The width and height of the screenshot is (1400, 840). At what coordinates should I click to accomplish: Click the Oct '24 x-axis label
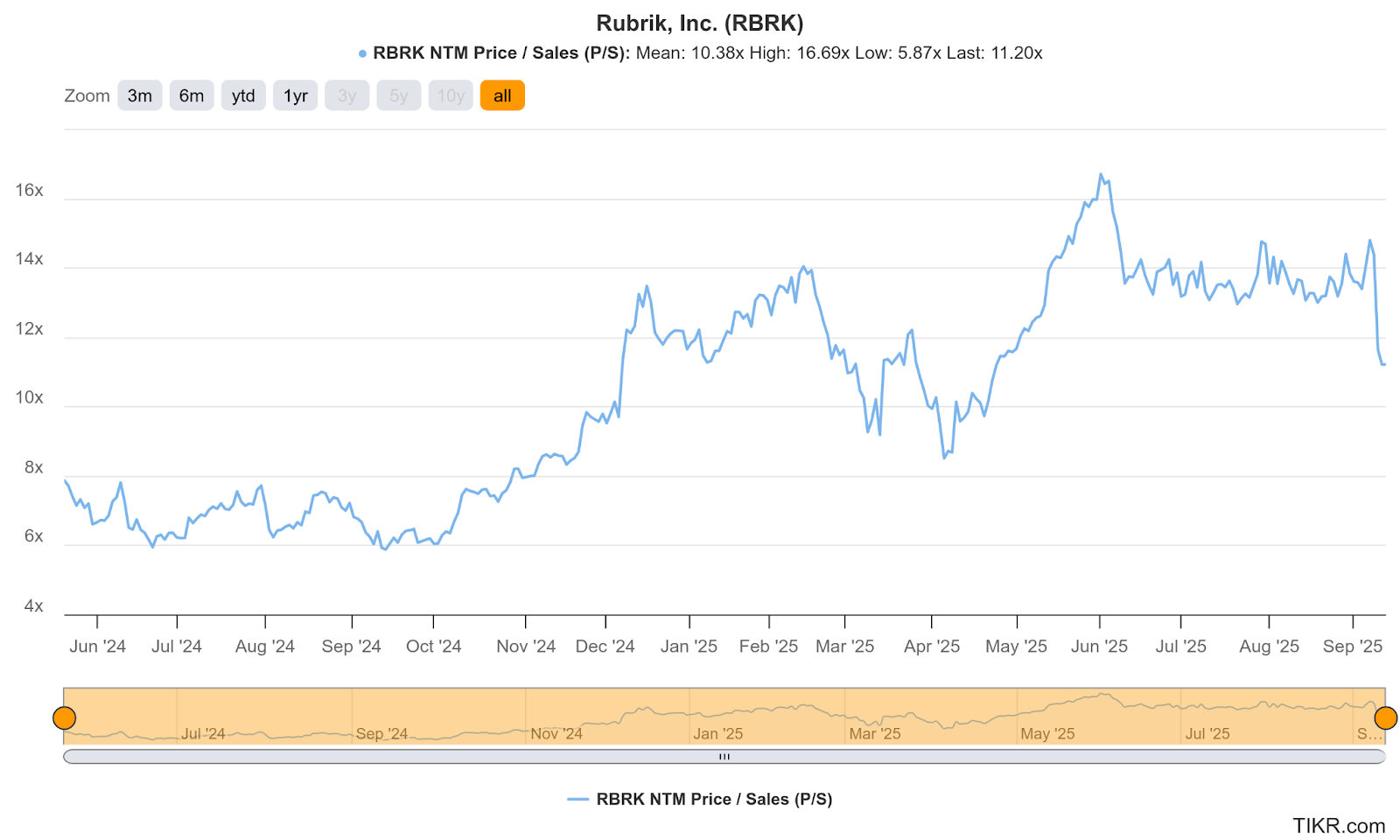point(434,646)
